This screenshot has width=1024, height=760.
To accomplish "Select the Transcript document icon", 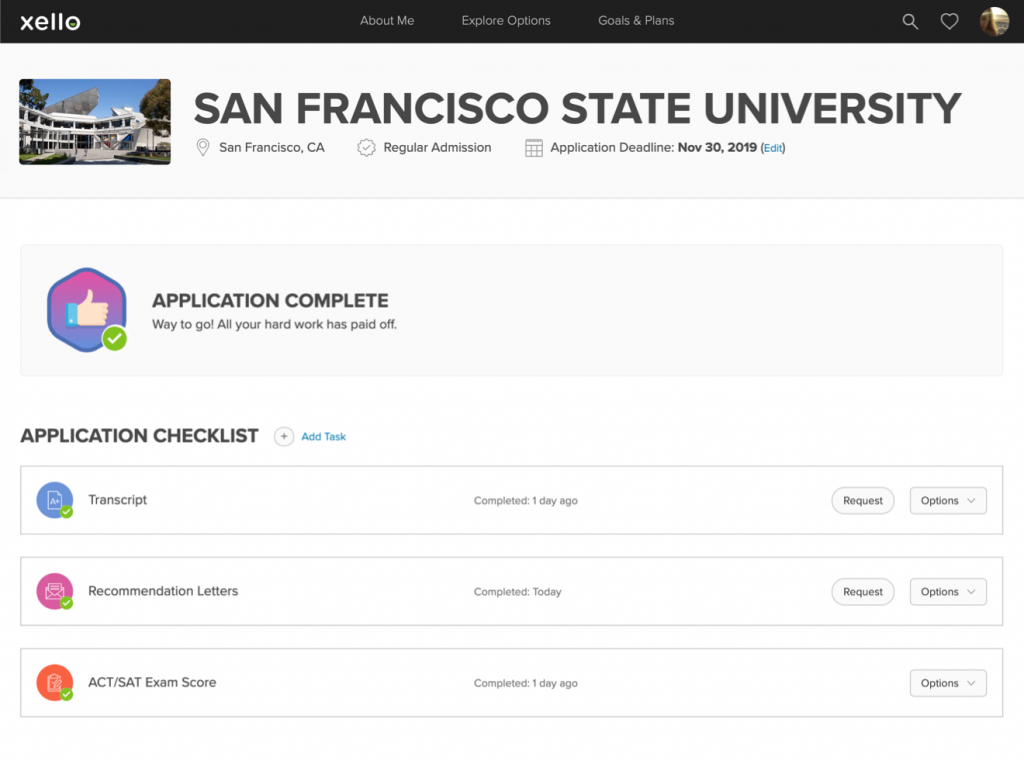I will pos(54,500).
